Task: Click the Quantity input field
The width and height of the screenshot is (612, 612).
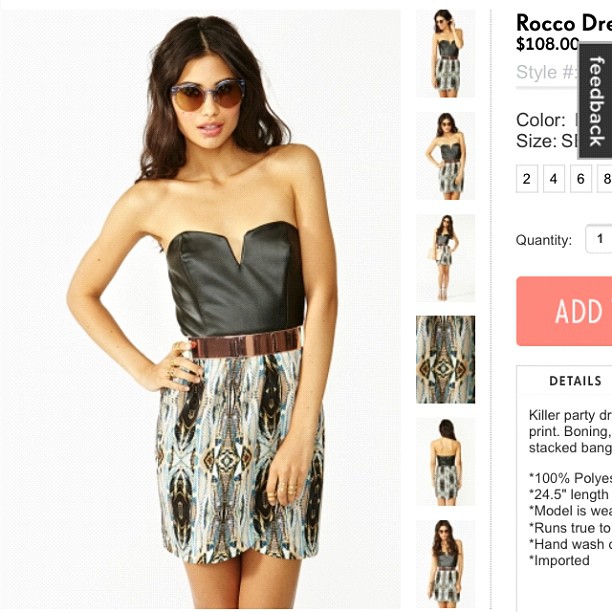Action: coord(599,239)
